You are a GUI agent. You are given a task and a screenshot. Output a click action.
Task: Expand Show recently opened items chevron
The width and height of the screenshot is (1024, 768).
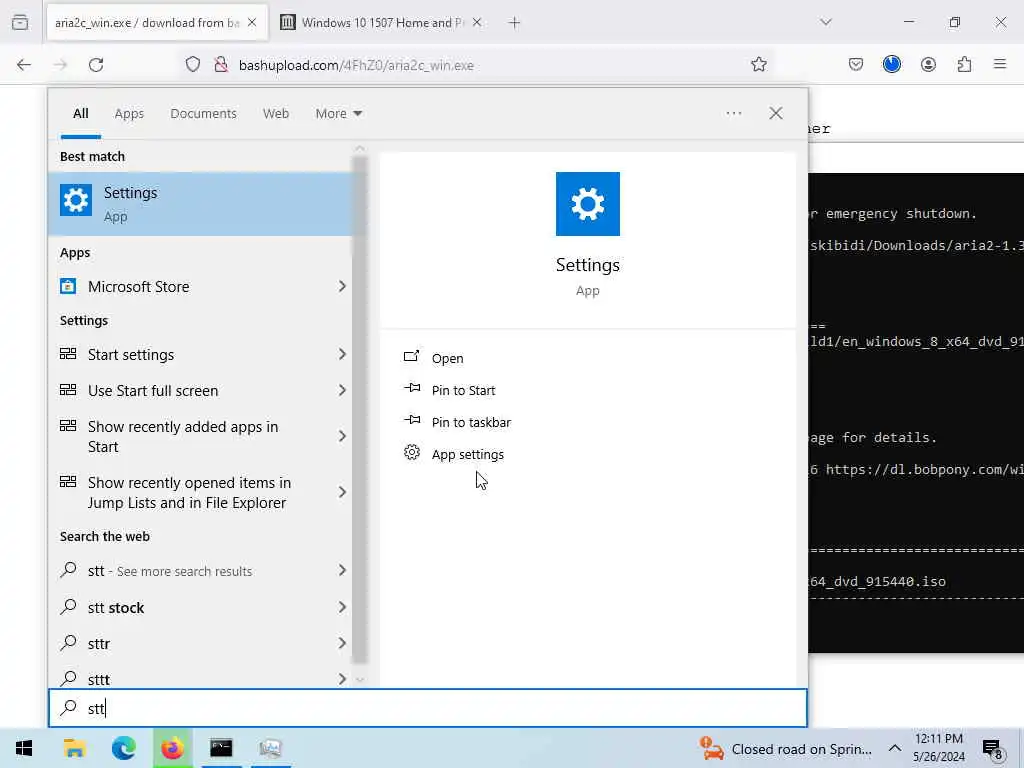pyautogui.click(x=342, y=492)
